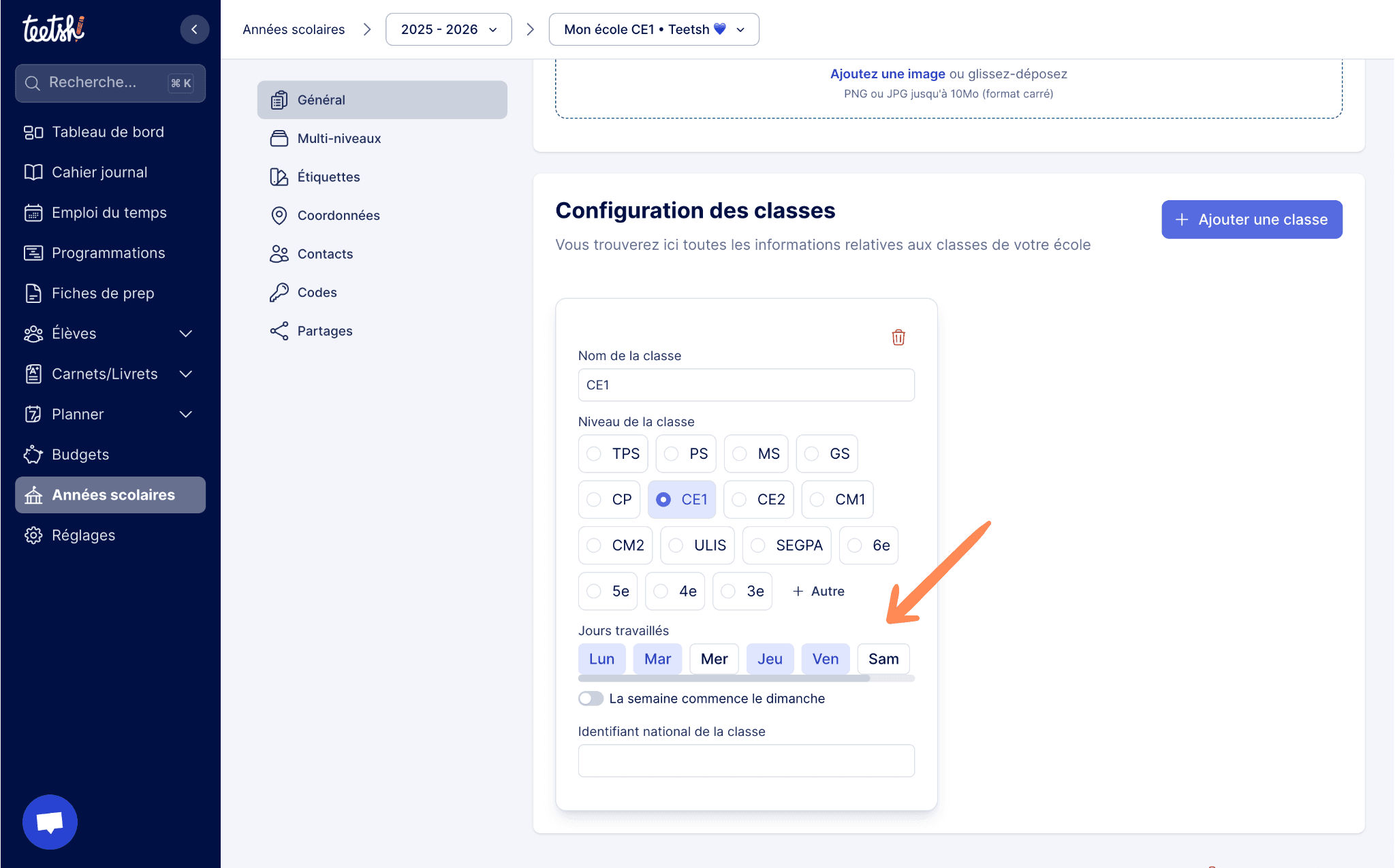Viewport: 1395px width, 868px height.
Task: Click the working days horizontal scrollbar
Action: [x=723, y=678]
